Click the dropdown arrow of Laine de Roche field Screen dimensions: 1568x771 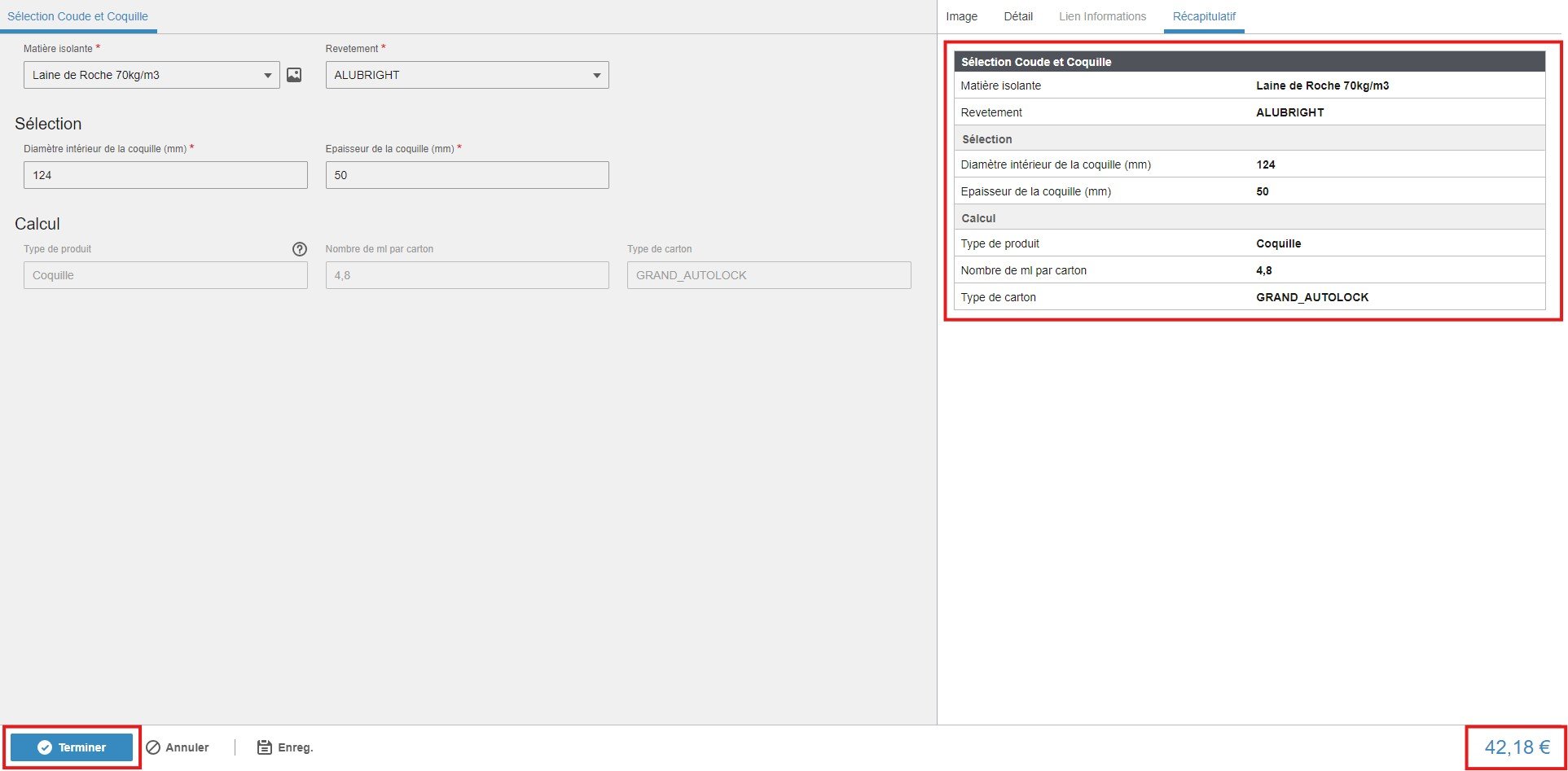tap(269, 75)
